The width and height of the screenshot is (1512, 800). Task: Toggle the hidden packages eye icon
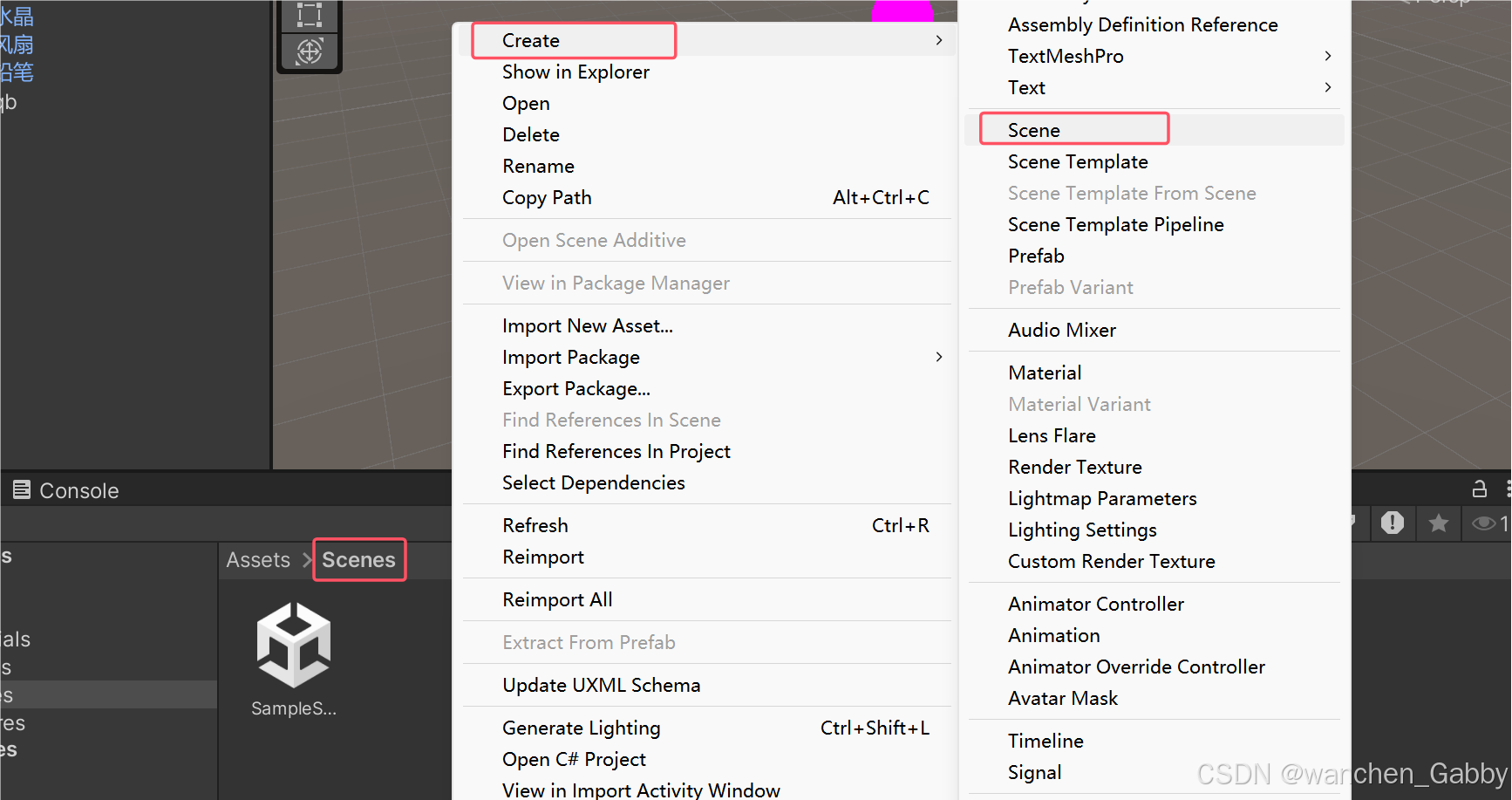coord(1483,523)
